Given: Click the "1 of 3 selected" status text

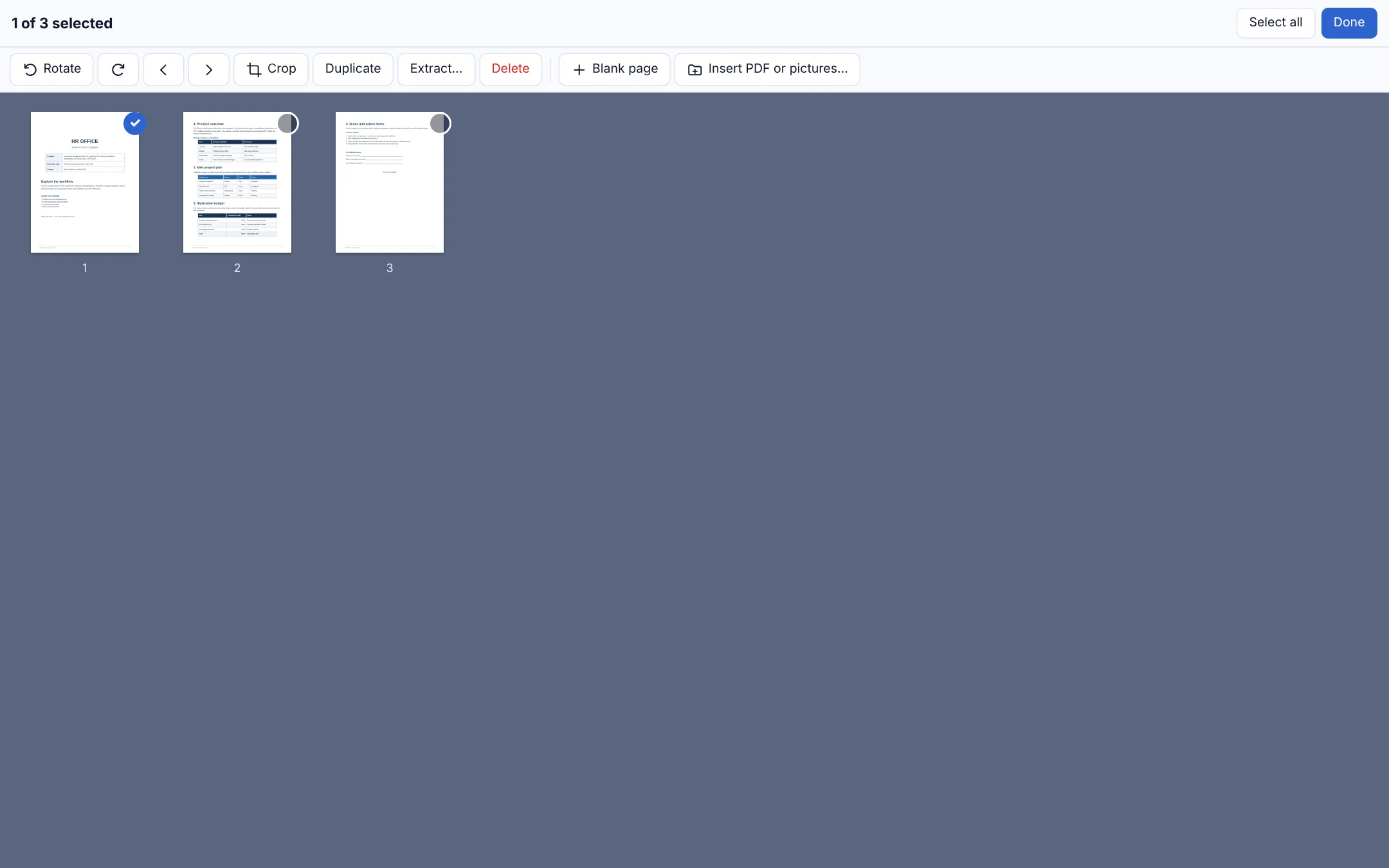Looking at the screenshot, I should point(62,23).
